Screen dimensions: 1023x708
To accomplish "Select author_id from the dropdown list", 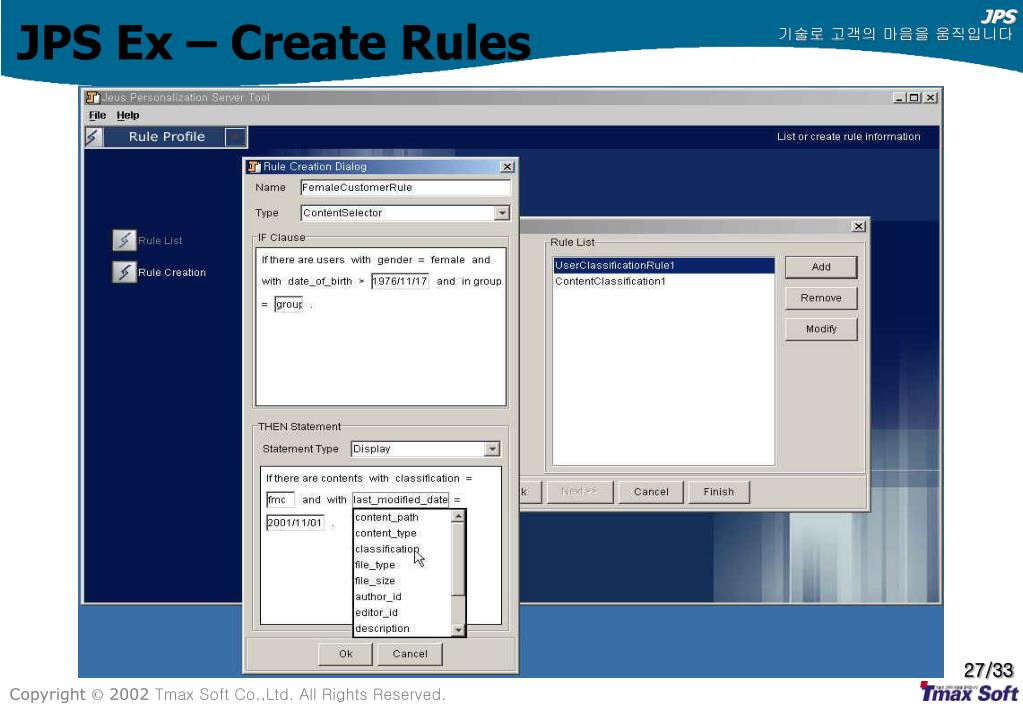I will [x=402, y=596].
